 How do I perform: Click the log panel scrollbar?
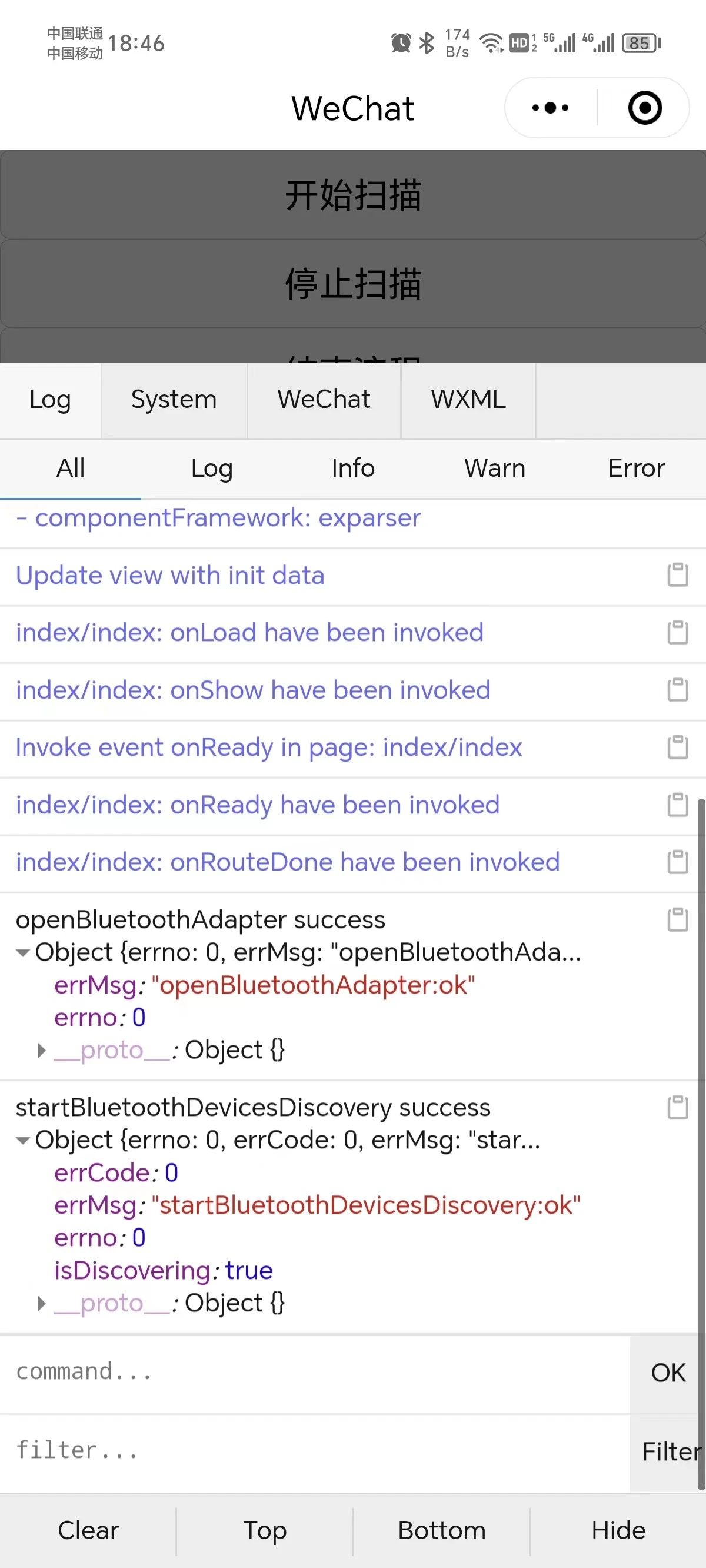coord(701,1144)
